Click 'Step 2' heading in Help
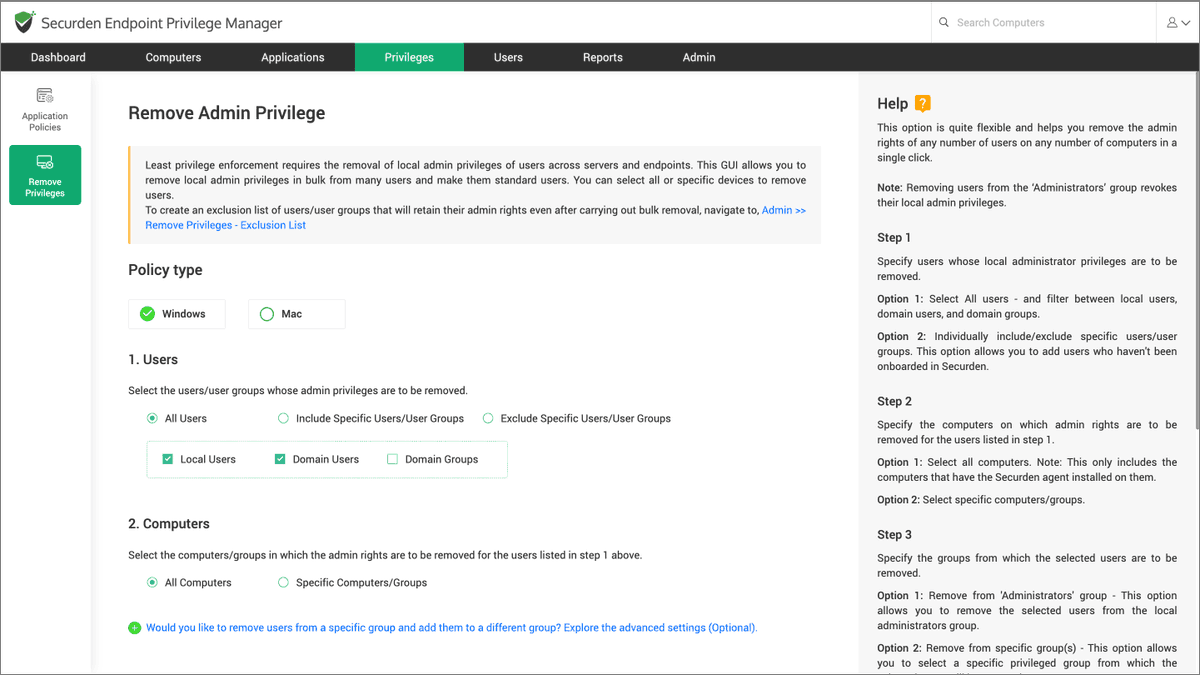This screenshot has width=1200, height=675. 894,401
